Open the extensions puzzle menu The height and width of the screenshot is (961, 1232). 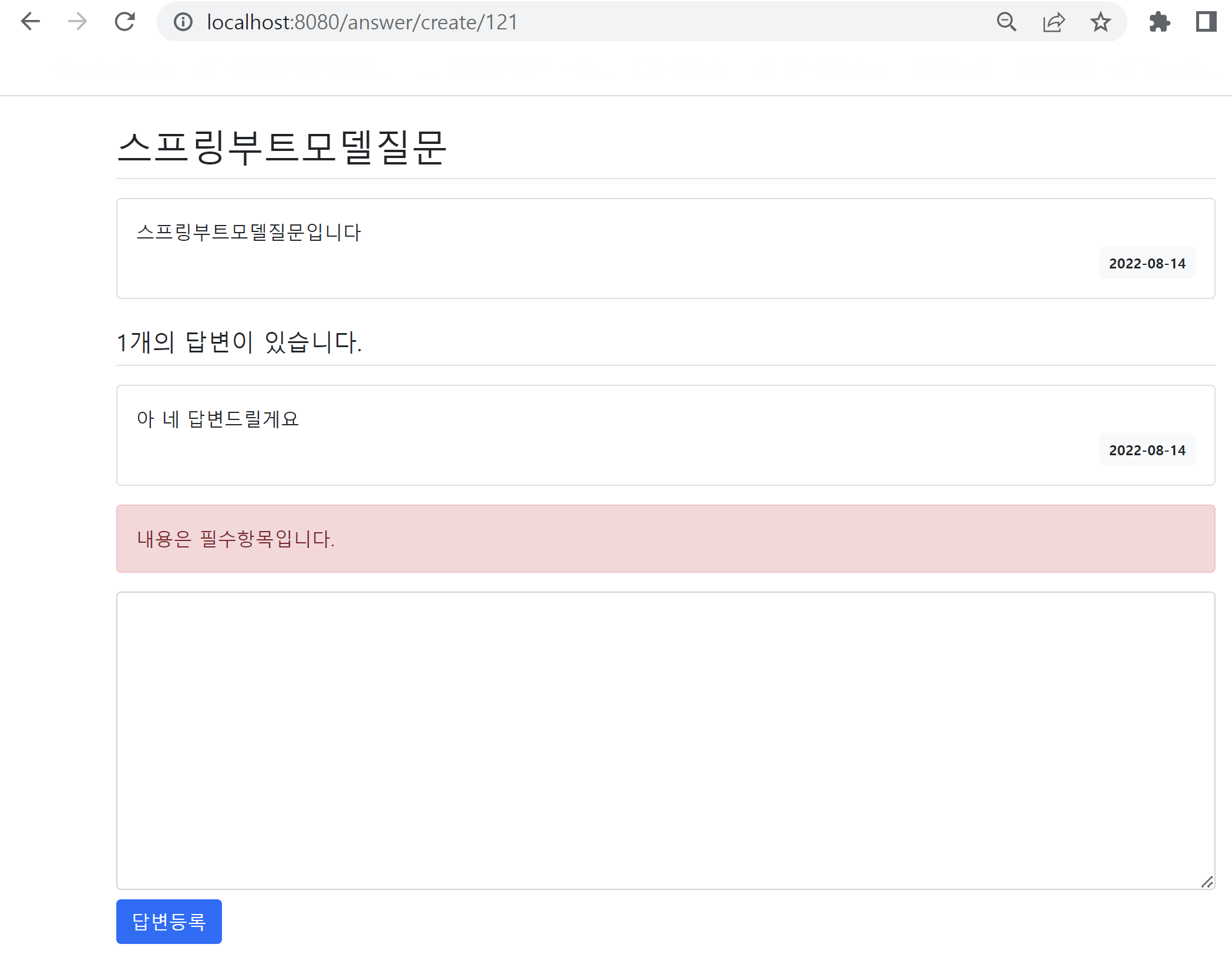tap(1159, 22)
